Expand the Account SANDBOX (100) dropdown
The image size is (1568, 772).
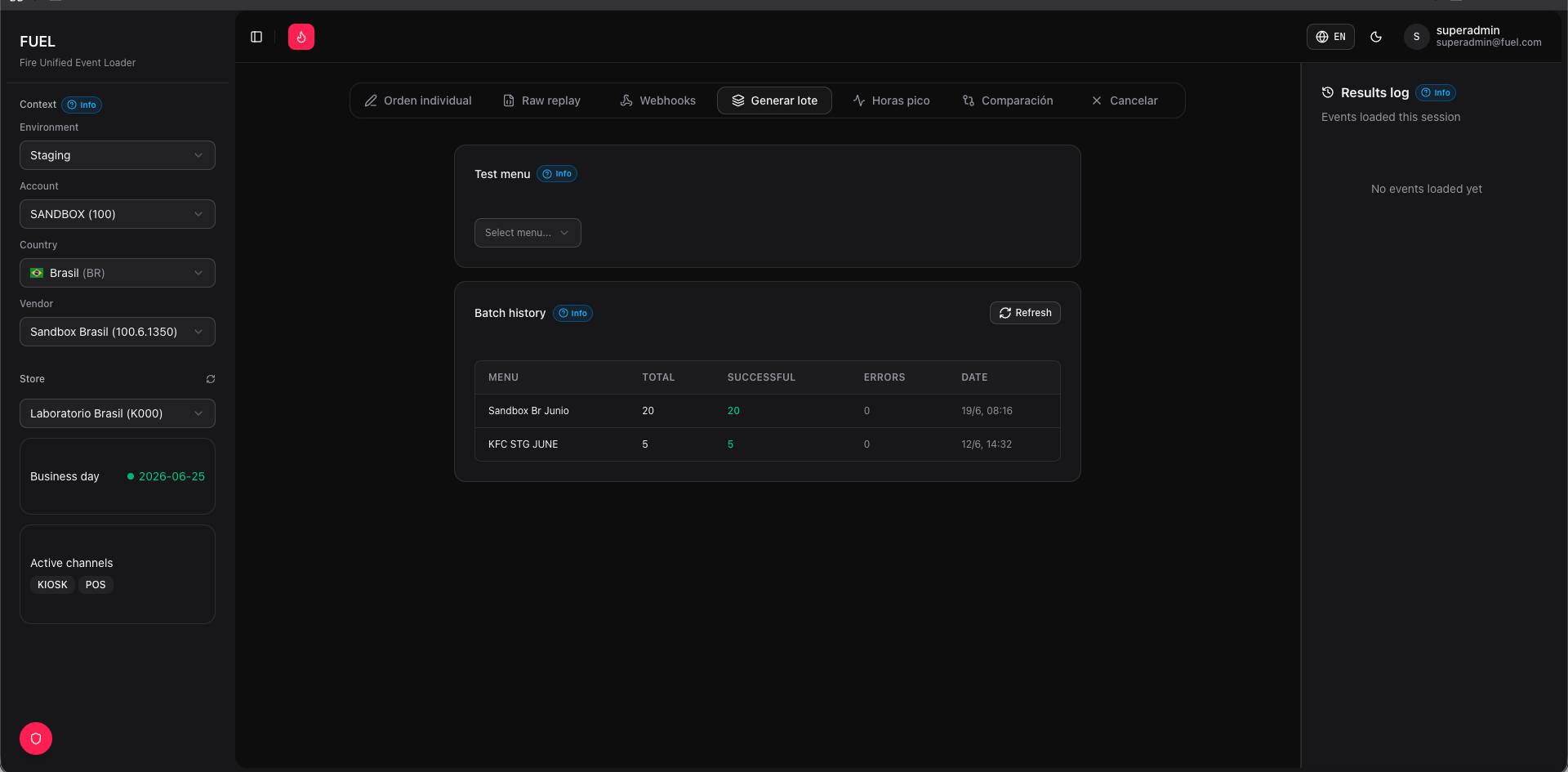118,214
